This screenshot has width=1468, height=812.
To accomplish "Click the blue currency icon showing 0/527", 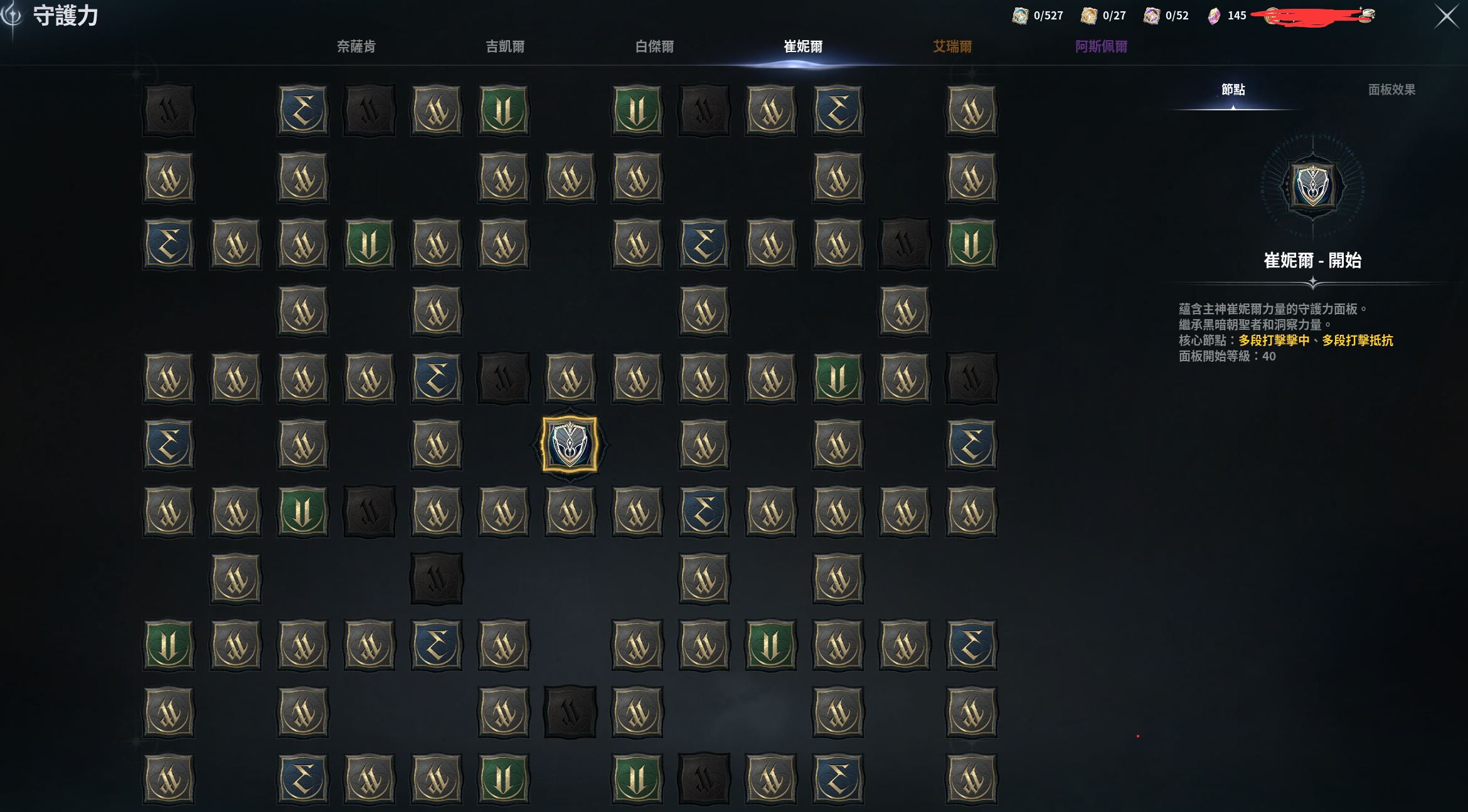I will tap(1021, 16).
